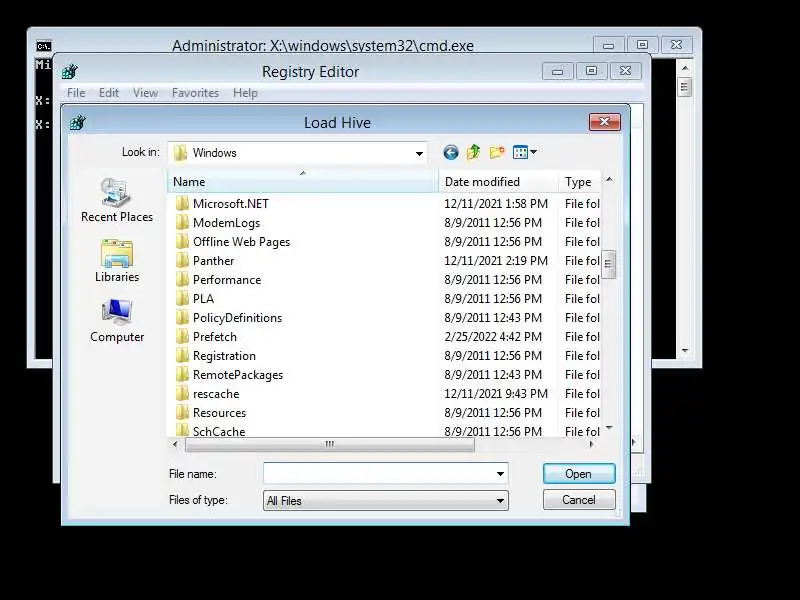This screenshot has height=600, width=800.
Task: Select the Offline Web Pages folder icon
Action: (x=182, y=241)
